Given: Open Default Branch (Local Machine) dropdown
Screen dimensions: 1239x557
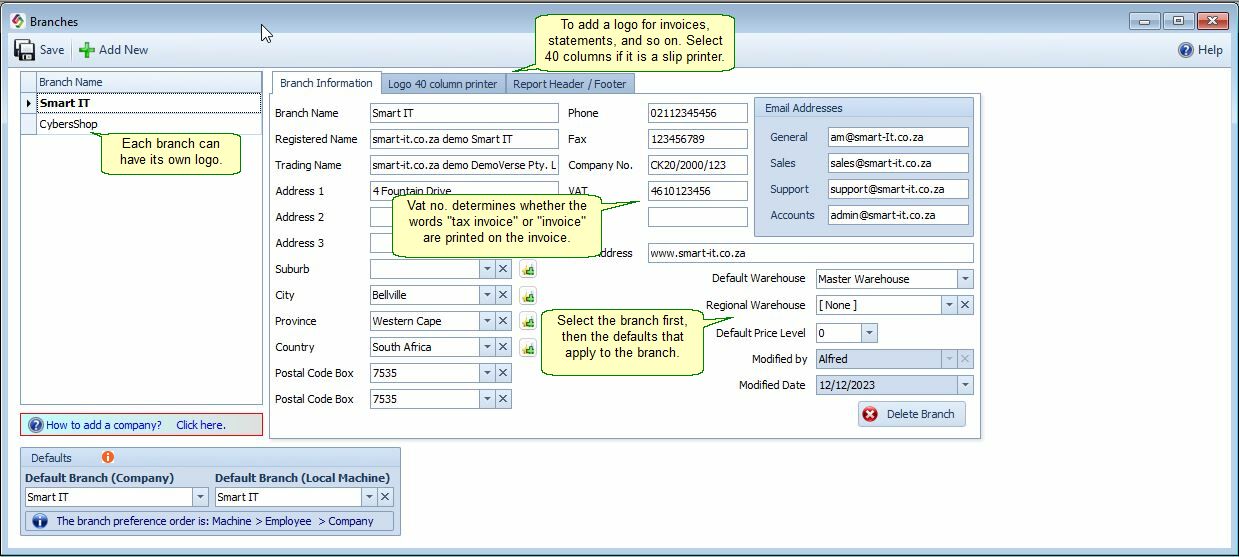Looking at the screenshot, I should (369, 497).
